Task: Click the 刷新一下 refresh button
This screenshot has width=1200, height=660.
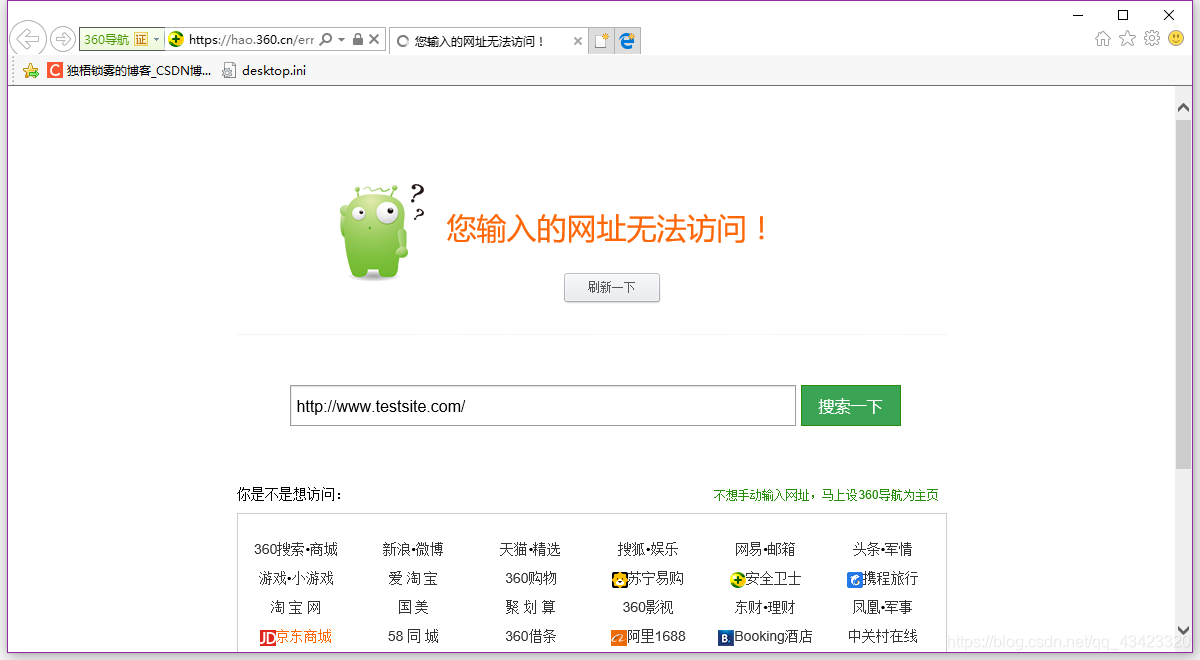Action: (x=612, y=287)
